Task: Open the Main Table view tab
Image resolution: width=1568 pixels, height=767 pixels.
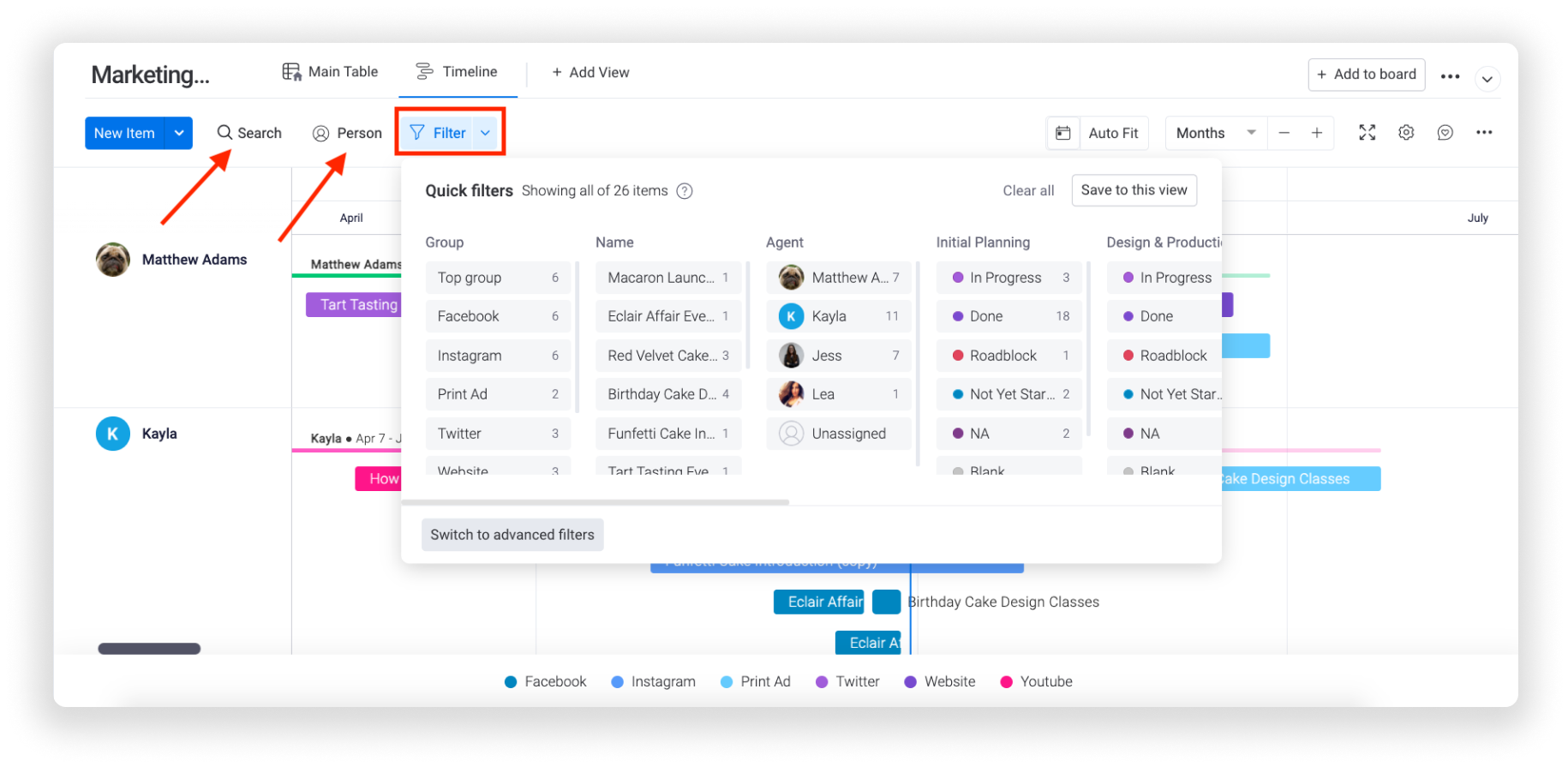Action: 330,72
